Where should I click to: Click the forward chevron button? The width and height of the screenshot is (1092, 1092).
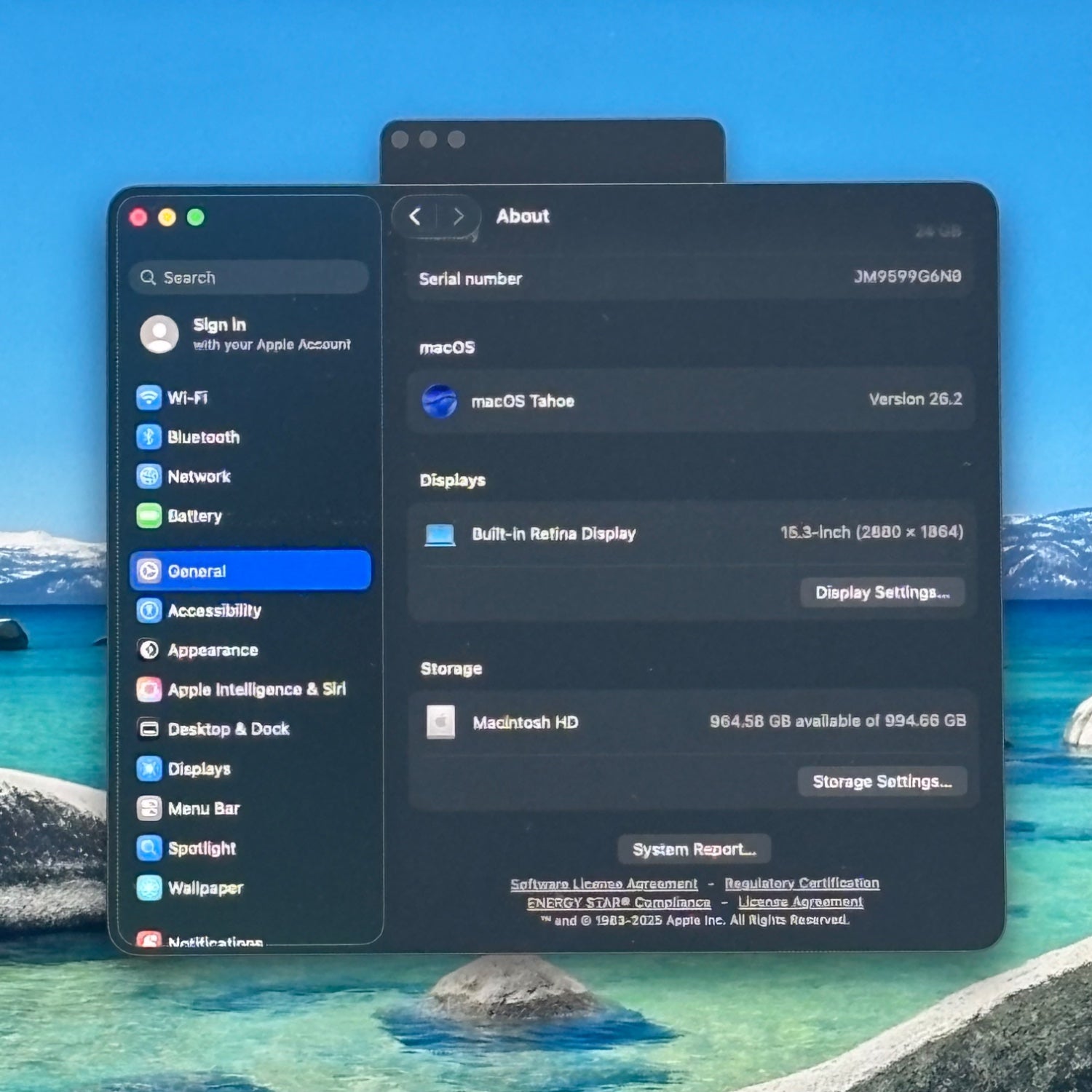click(x=459, y=216)
